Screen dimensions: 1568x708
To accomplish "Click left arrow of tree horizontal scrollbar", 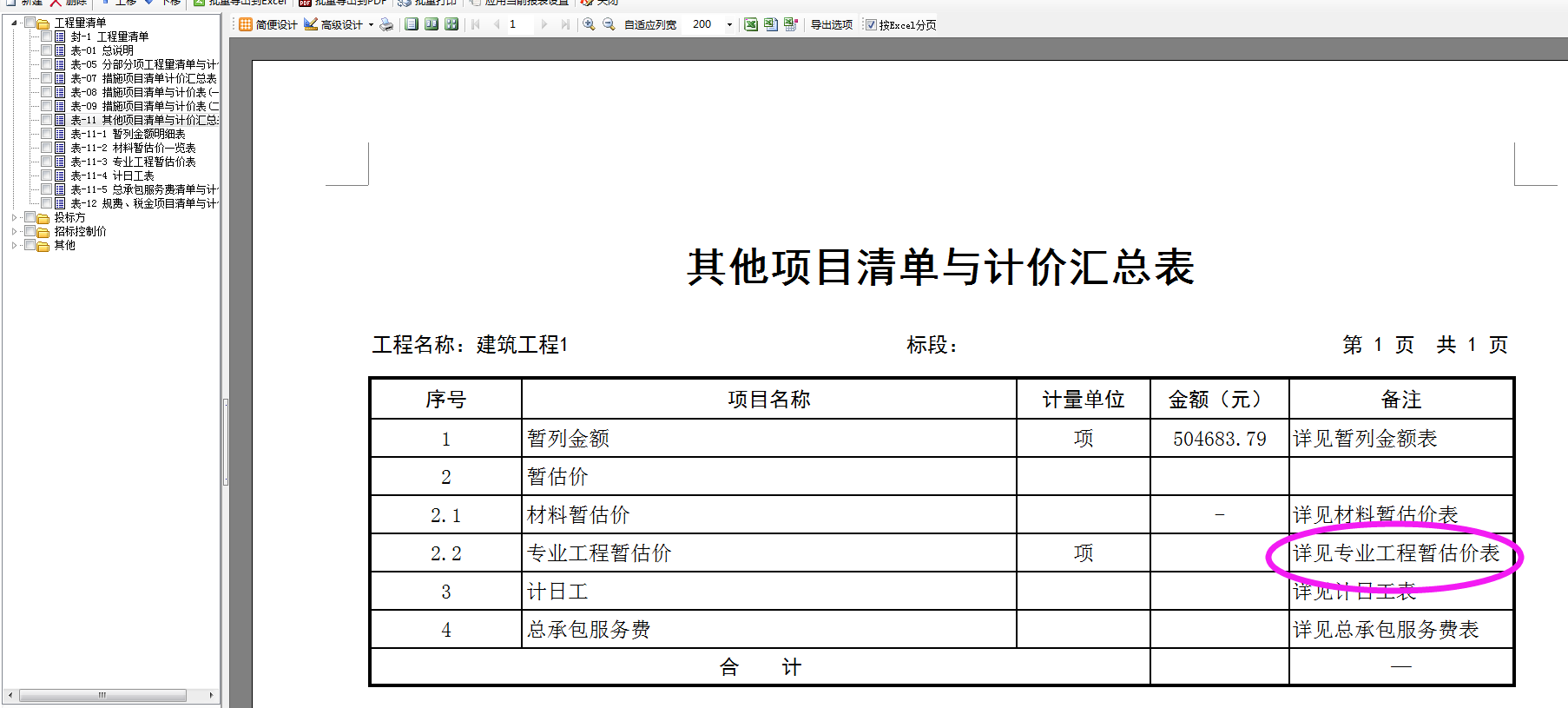I will point(10,695).
